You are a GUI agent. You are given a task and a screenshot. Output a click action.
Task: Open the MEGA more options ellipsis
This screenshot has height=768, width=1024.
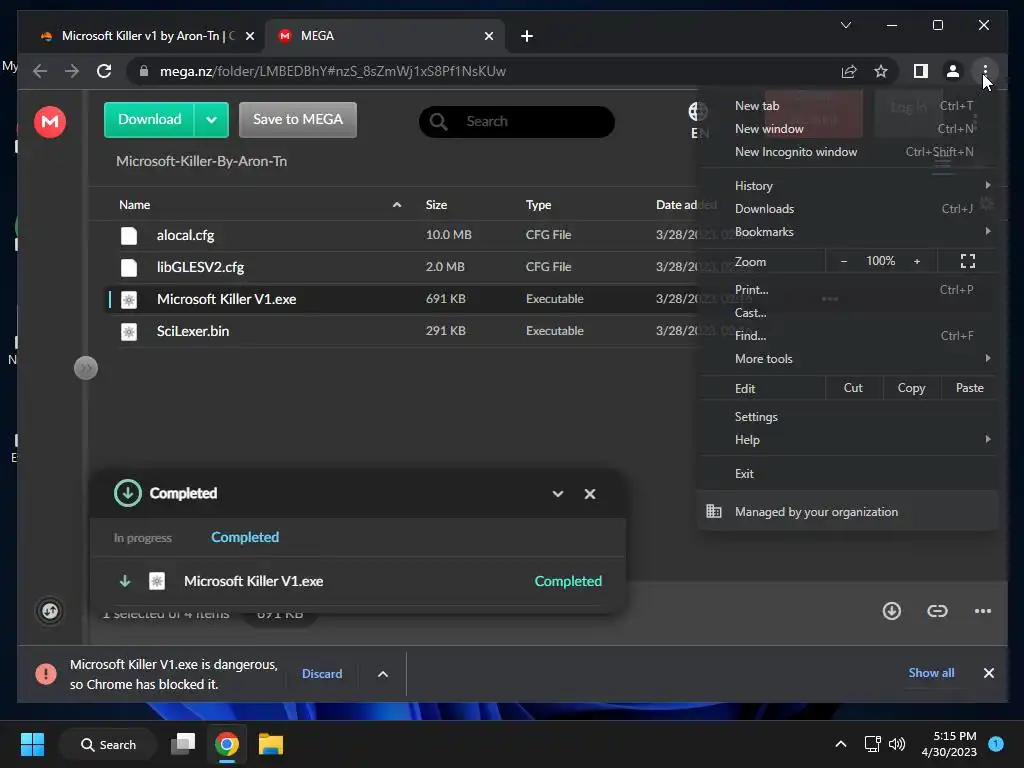click(x=983, y=611)
